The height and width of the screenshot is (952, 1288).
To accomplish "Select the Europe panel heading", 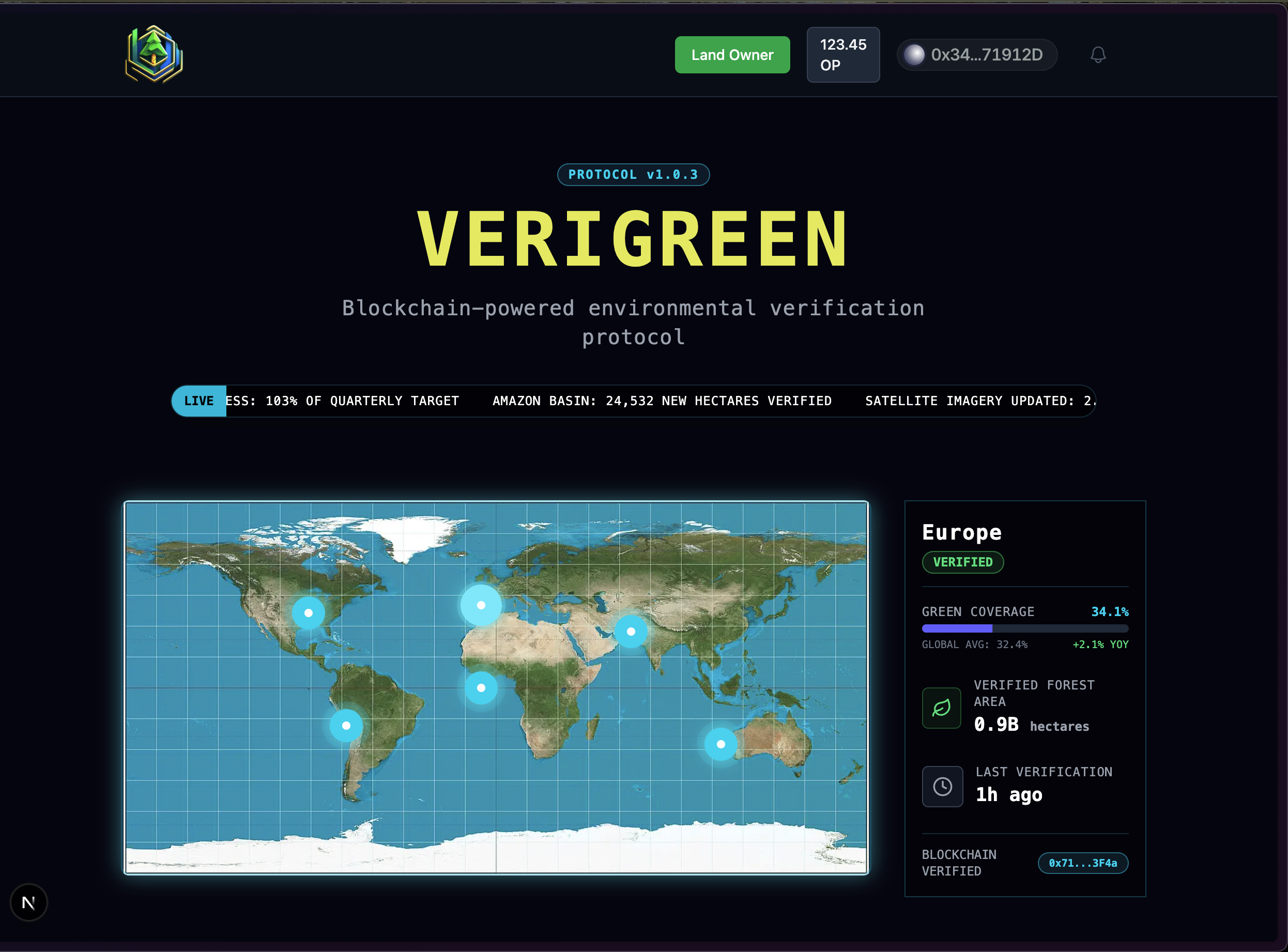I will pyautogui.click(x=961, y=532).
